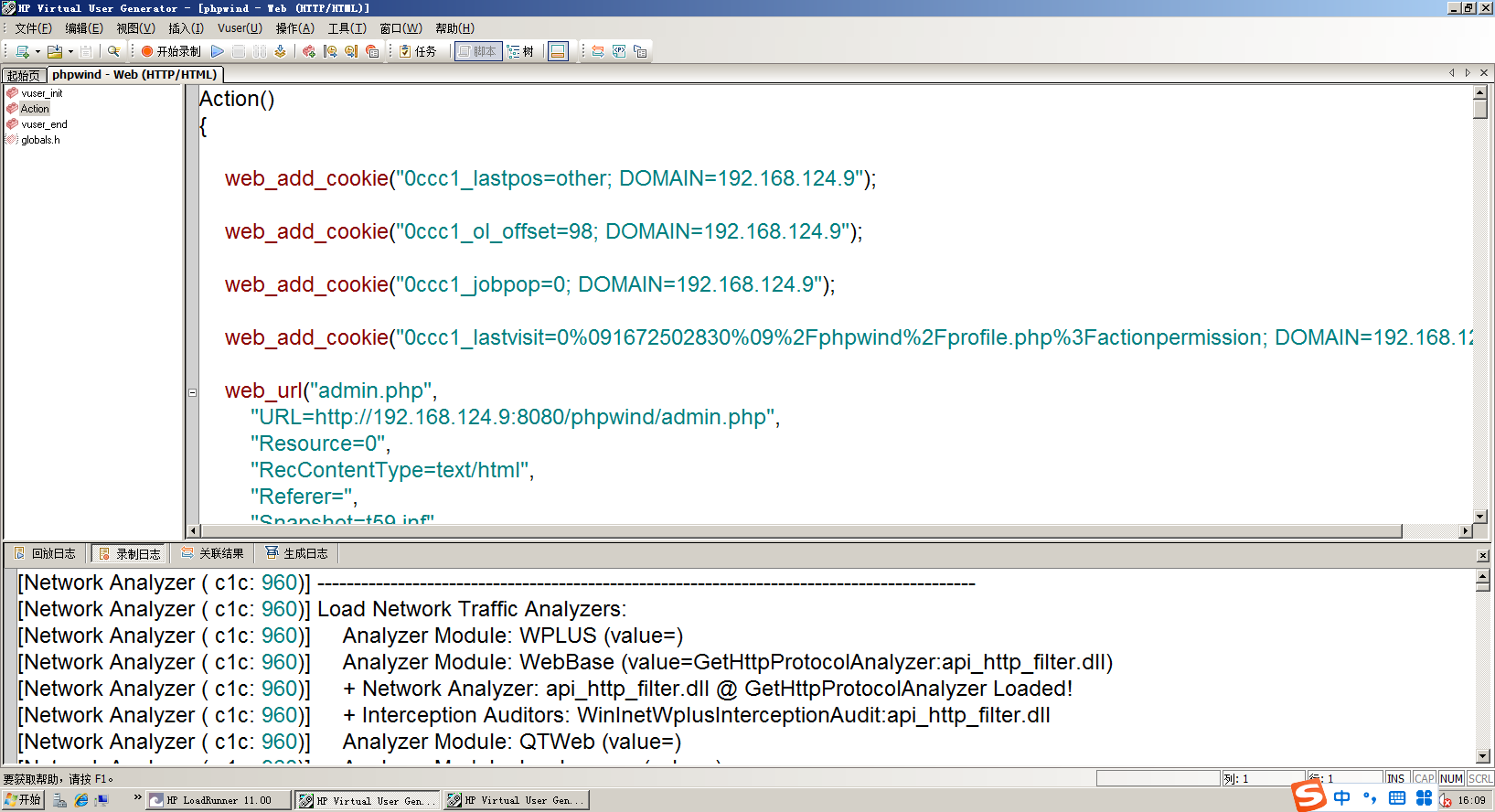Toggle the output window pane button
1495x812 pixels.
coord(558,51)
